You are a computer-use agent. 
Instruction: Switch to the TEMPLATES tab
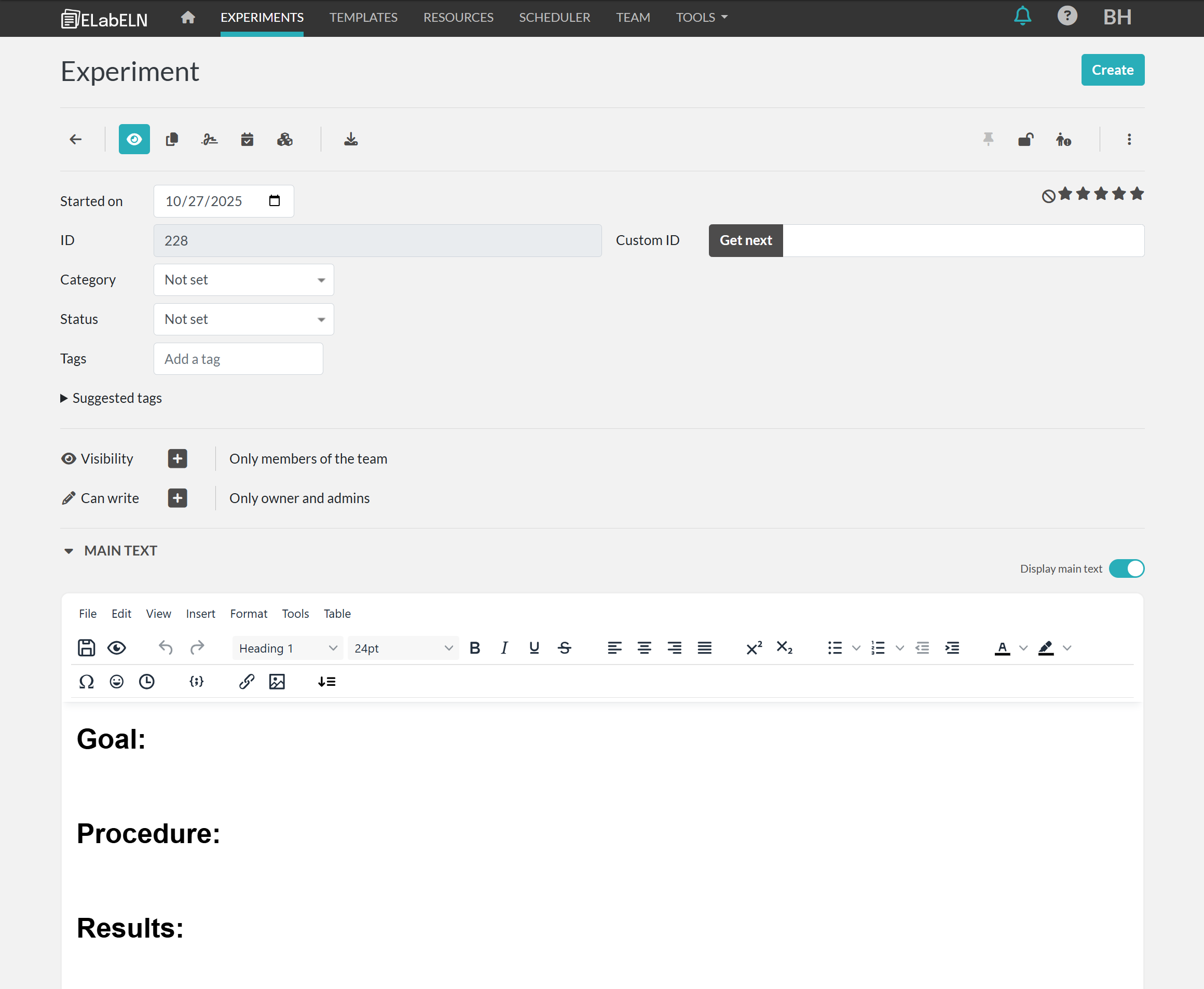click(x=363, y=17)
